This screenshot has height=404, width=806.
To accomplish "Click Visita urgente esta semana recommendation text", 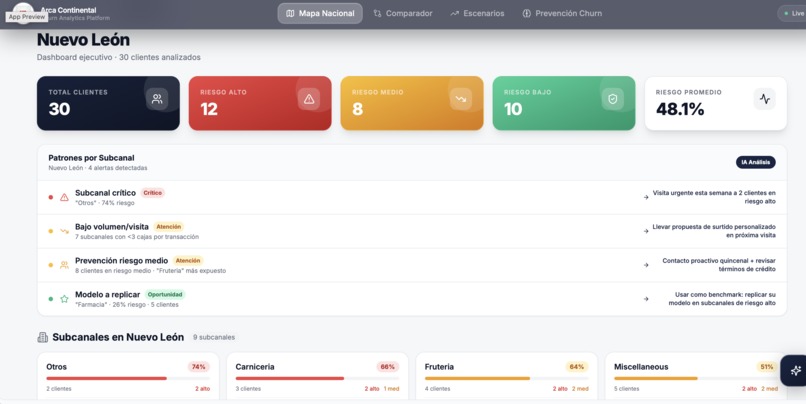I will pos(714,197).
